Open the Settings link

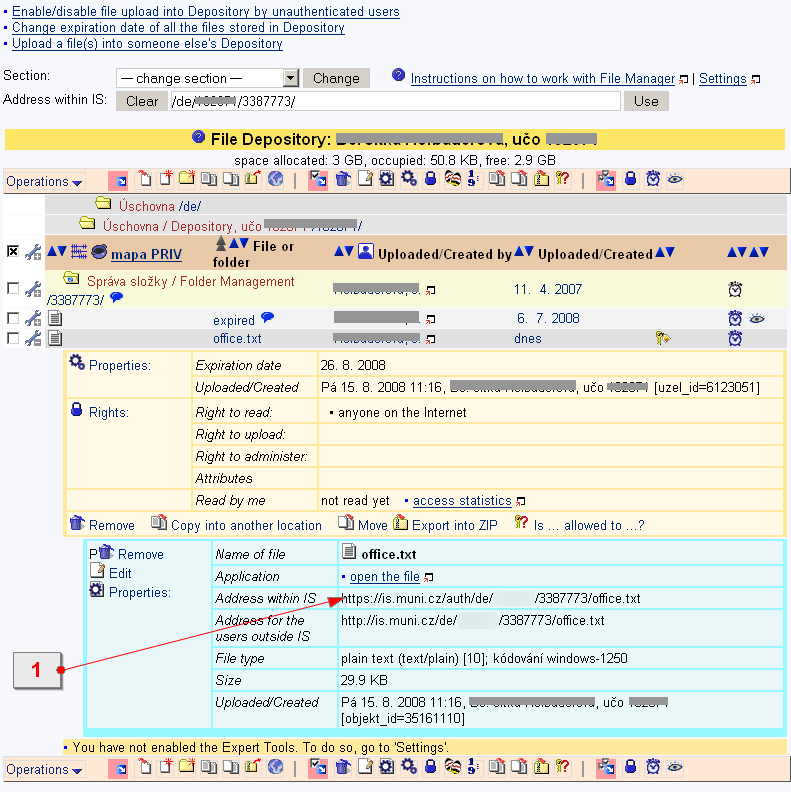coord(722,79)
